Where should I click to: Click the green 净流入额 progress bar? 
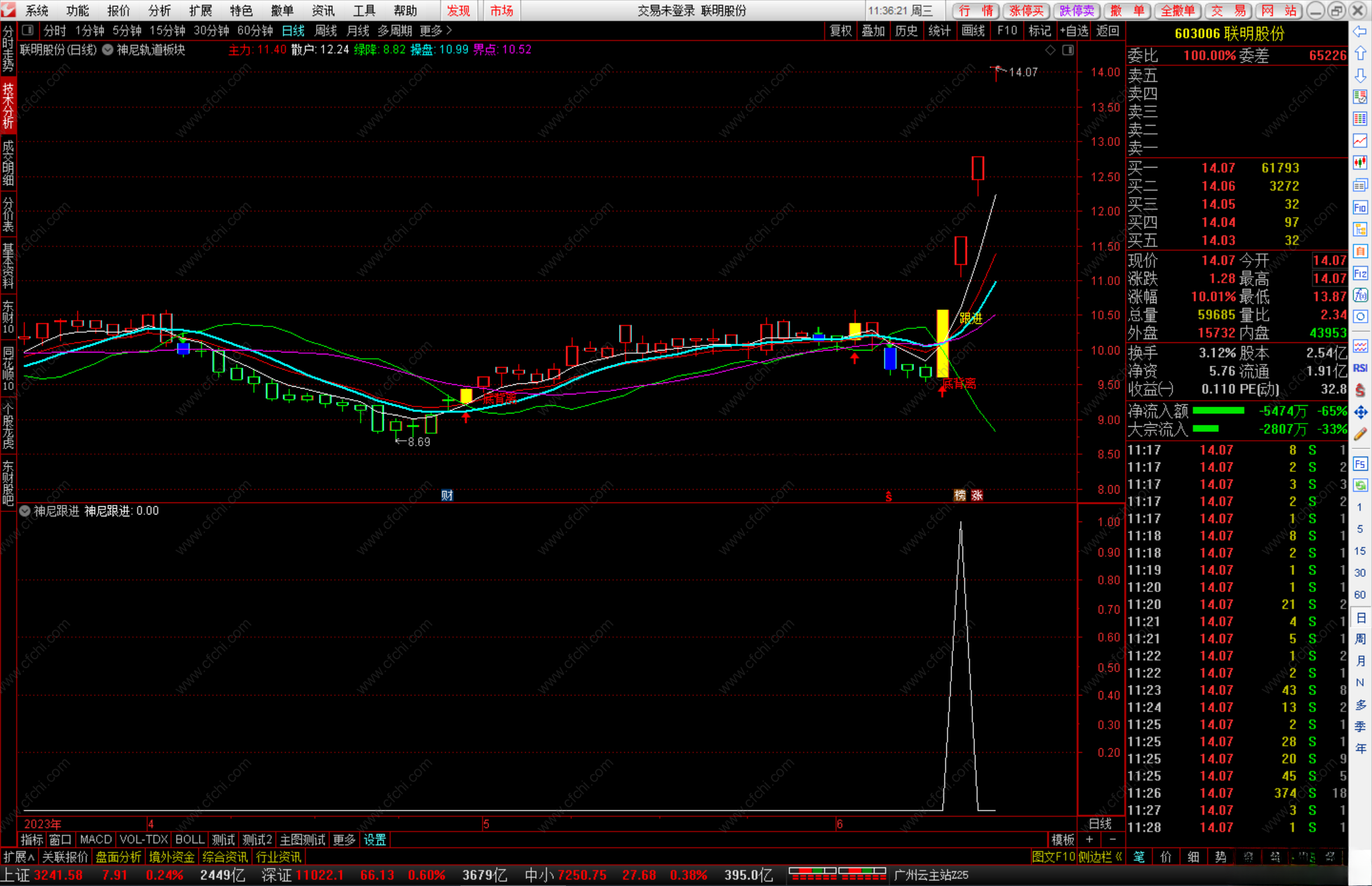1218,411
